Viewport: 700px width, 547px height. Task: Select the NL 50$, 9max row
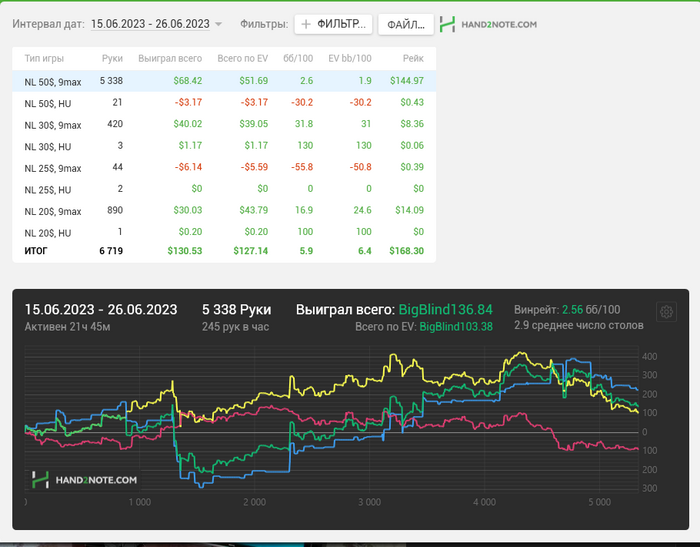point(224,81)
